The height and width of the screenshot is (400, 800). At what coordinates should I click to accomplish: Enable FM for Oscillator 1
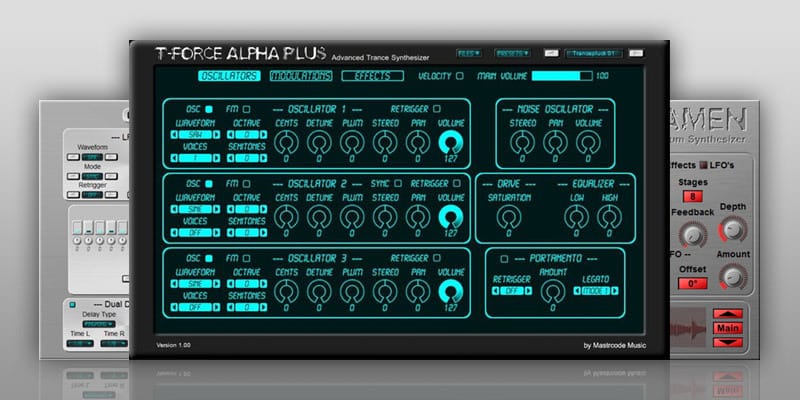coord(246,109)
